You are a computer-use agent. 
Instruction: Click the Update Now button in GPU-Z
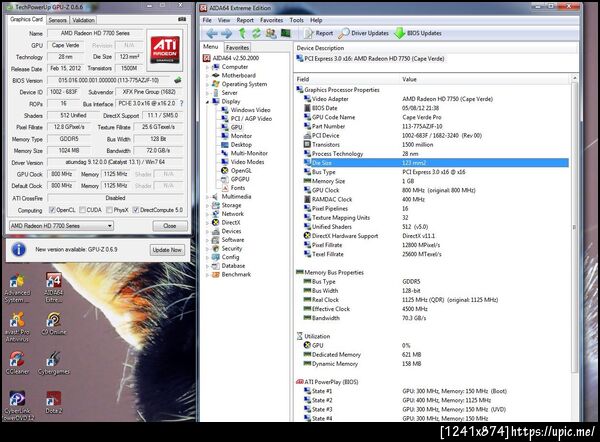(x=167, y=250)
